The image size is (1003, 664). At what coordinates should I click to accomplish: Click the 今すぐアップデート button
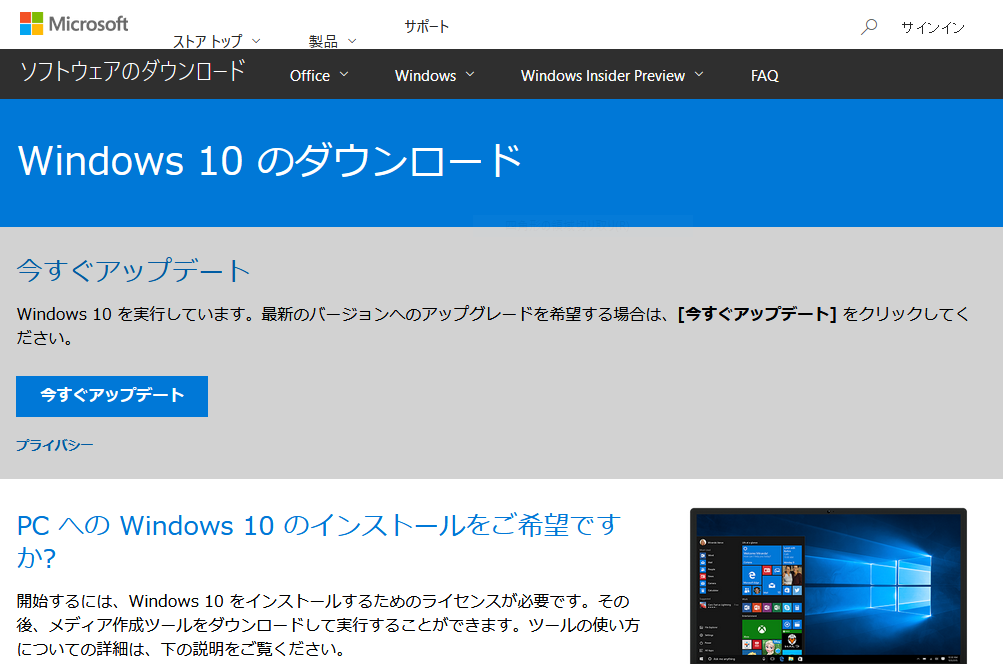[x=112, y=396]
